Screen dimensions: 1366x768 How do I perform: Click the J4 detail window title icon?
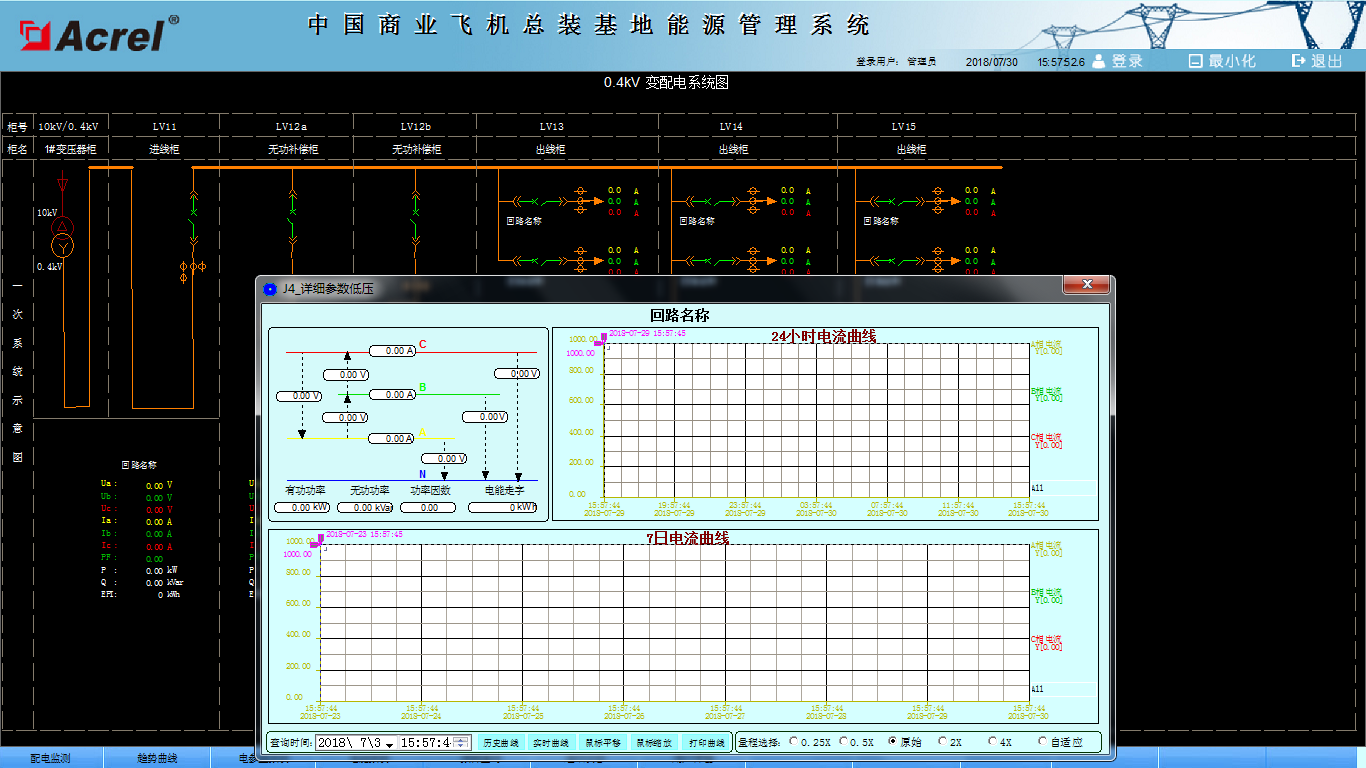269,289
